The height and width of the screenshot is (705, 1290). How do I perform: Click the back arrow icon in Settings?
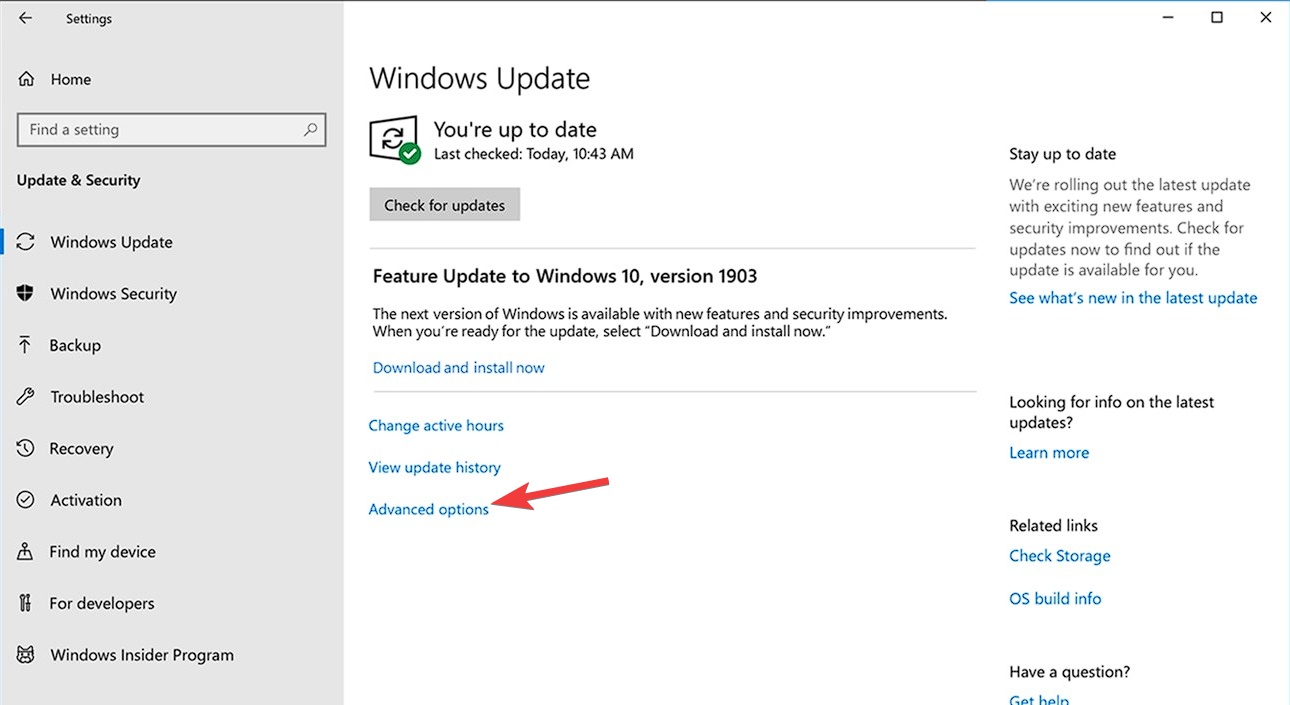click(26, 18)
